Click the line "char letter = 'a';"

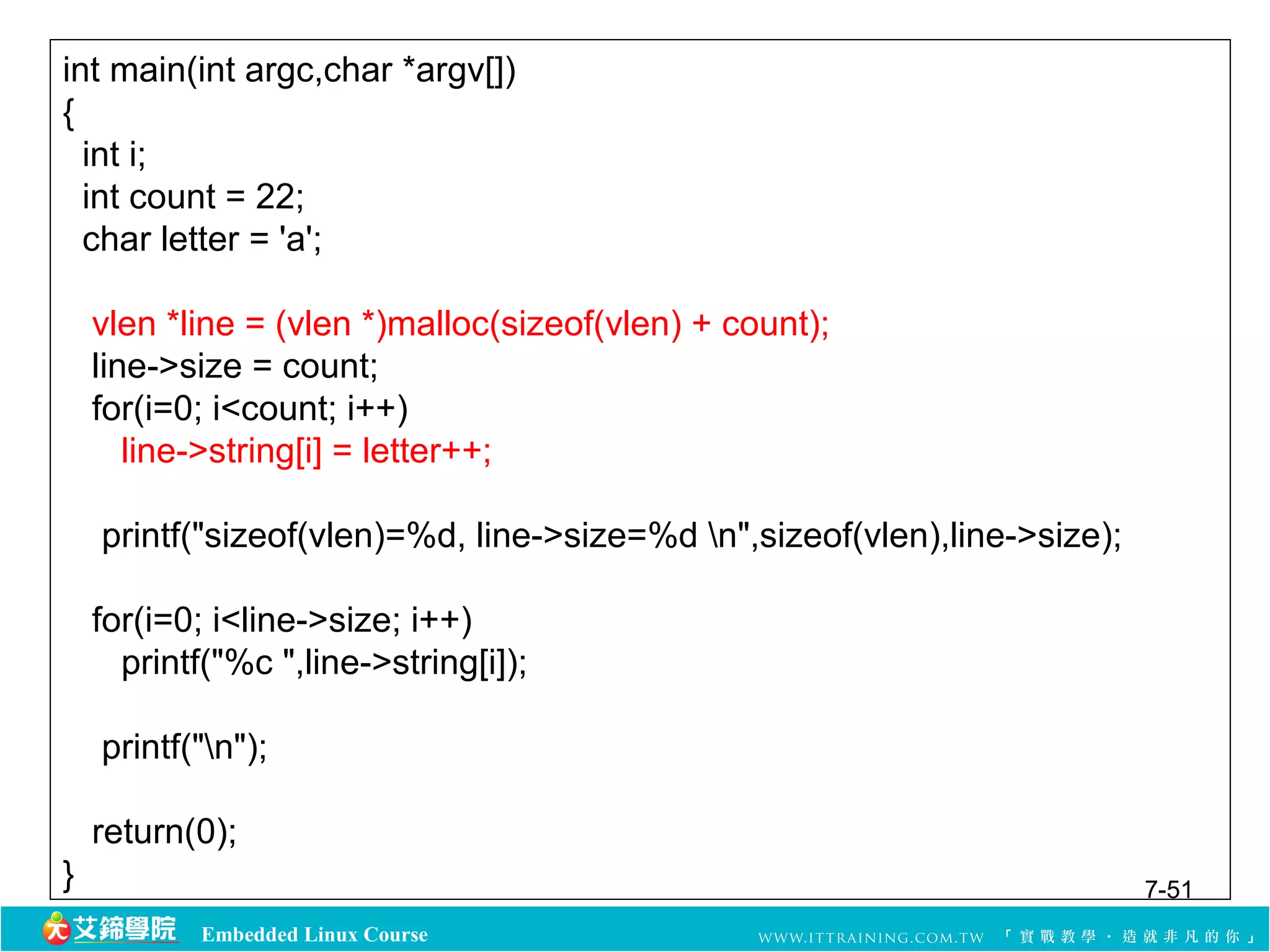coord(202,239)
